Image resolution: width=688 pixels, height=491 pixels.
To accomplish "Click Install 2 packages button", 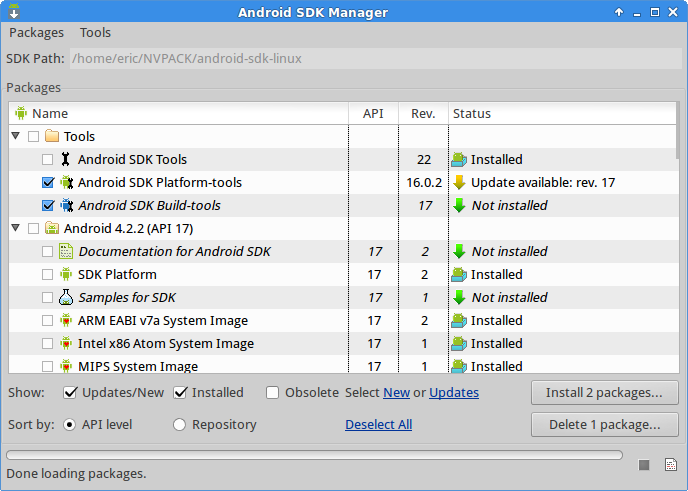I will click(605, 392).
